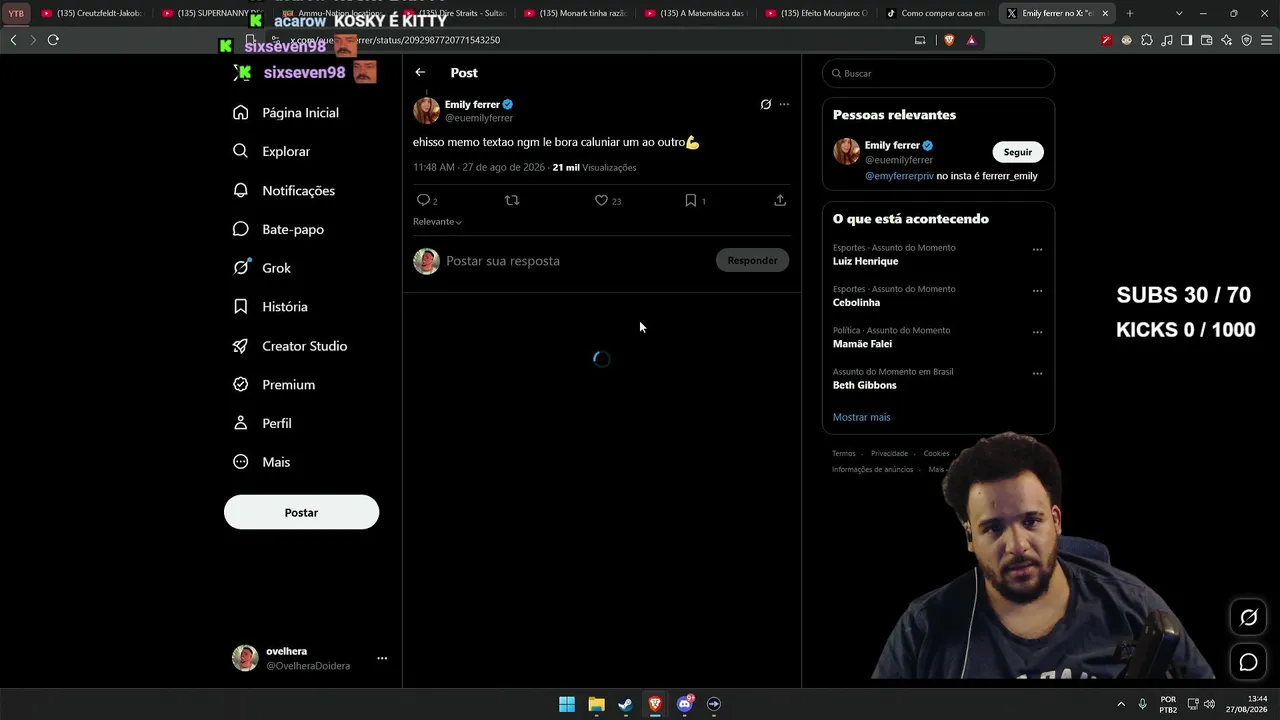Open options for Luiz Henrique trend
This screenshot has width=1280, height=720.
tap(1037, 250)
